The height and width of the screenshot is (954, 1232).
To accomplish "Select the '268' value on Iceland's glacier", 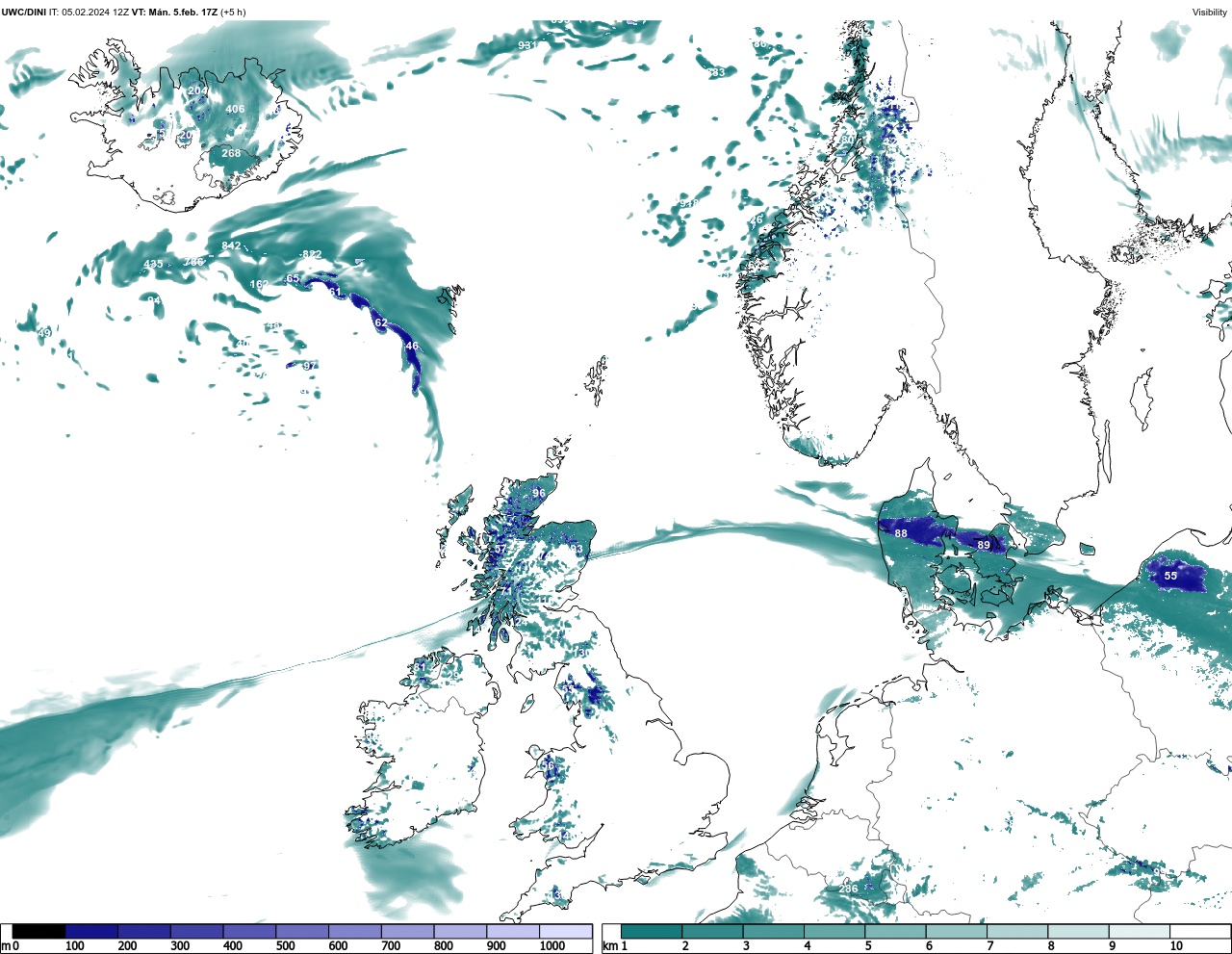I will click(232, 153).
